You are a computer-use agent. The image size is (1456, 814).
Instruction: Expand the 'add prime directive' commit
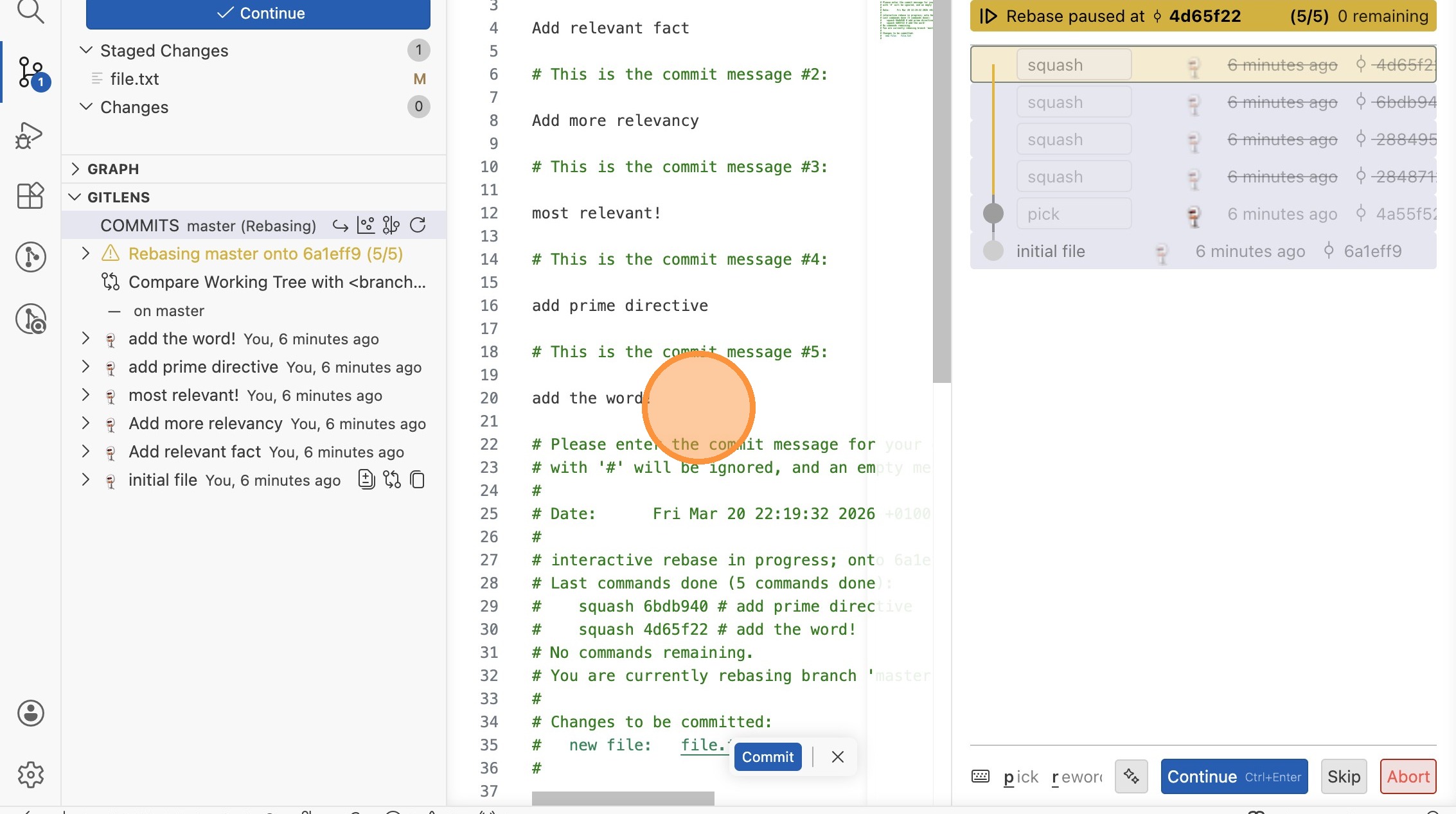point(85,367)
